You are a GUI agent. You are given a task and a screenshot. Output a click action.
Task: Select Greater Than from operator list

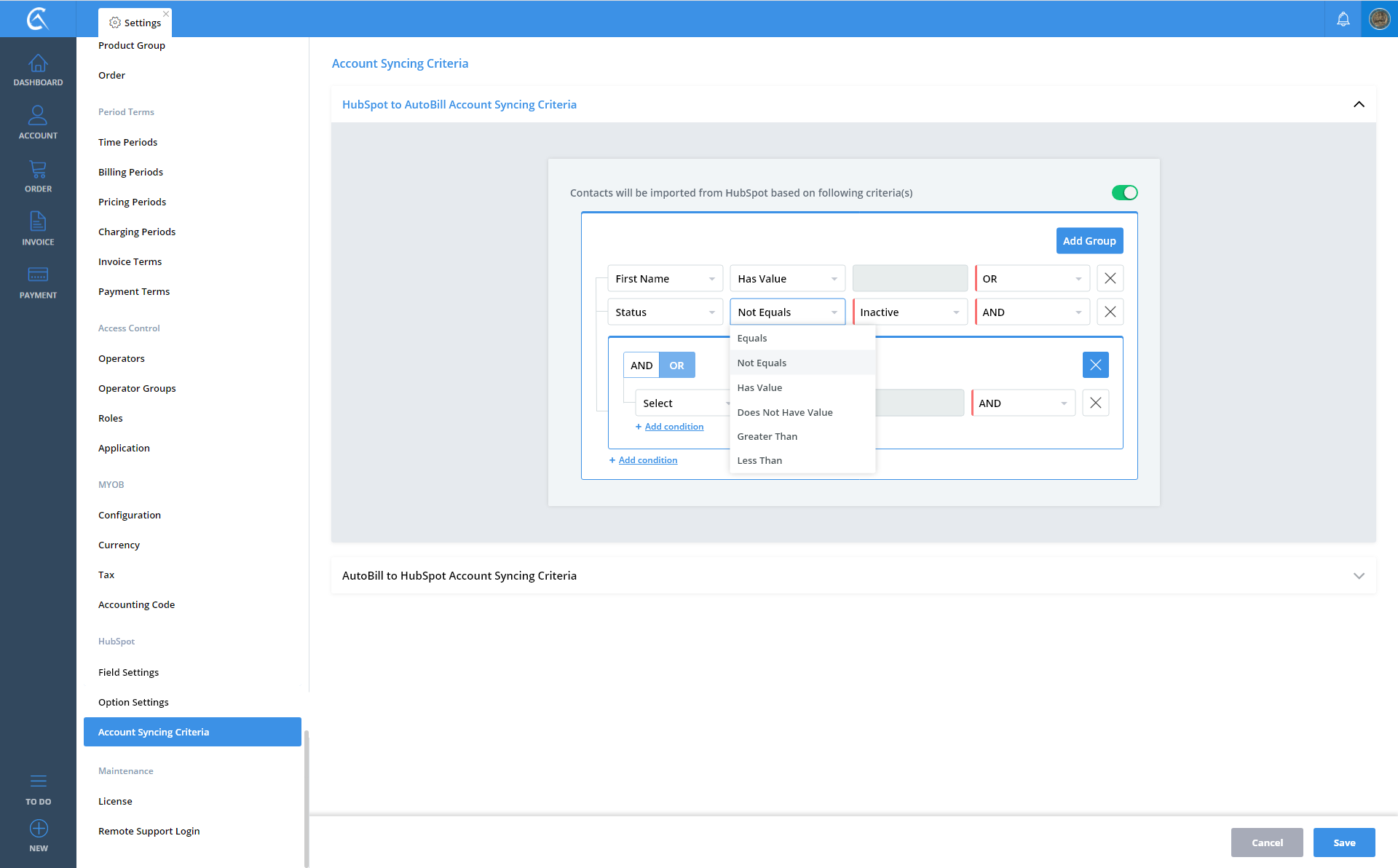click(767, 436)
